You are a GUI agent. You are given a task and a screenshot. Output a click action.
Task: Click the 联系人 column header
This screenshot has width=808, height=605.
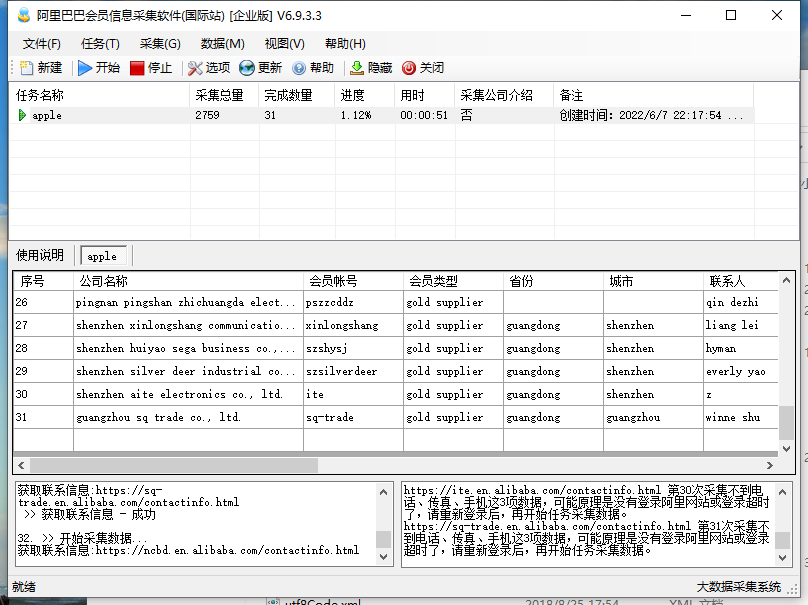tap(740, 281)
